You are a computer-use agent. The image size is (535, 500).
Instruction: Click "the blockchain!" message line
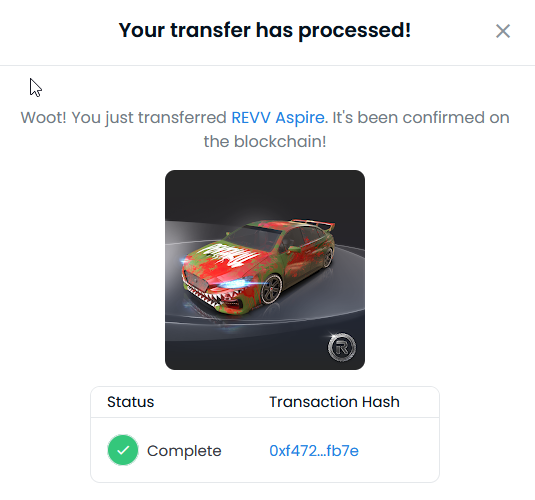tap(265, 141)
